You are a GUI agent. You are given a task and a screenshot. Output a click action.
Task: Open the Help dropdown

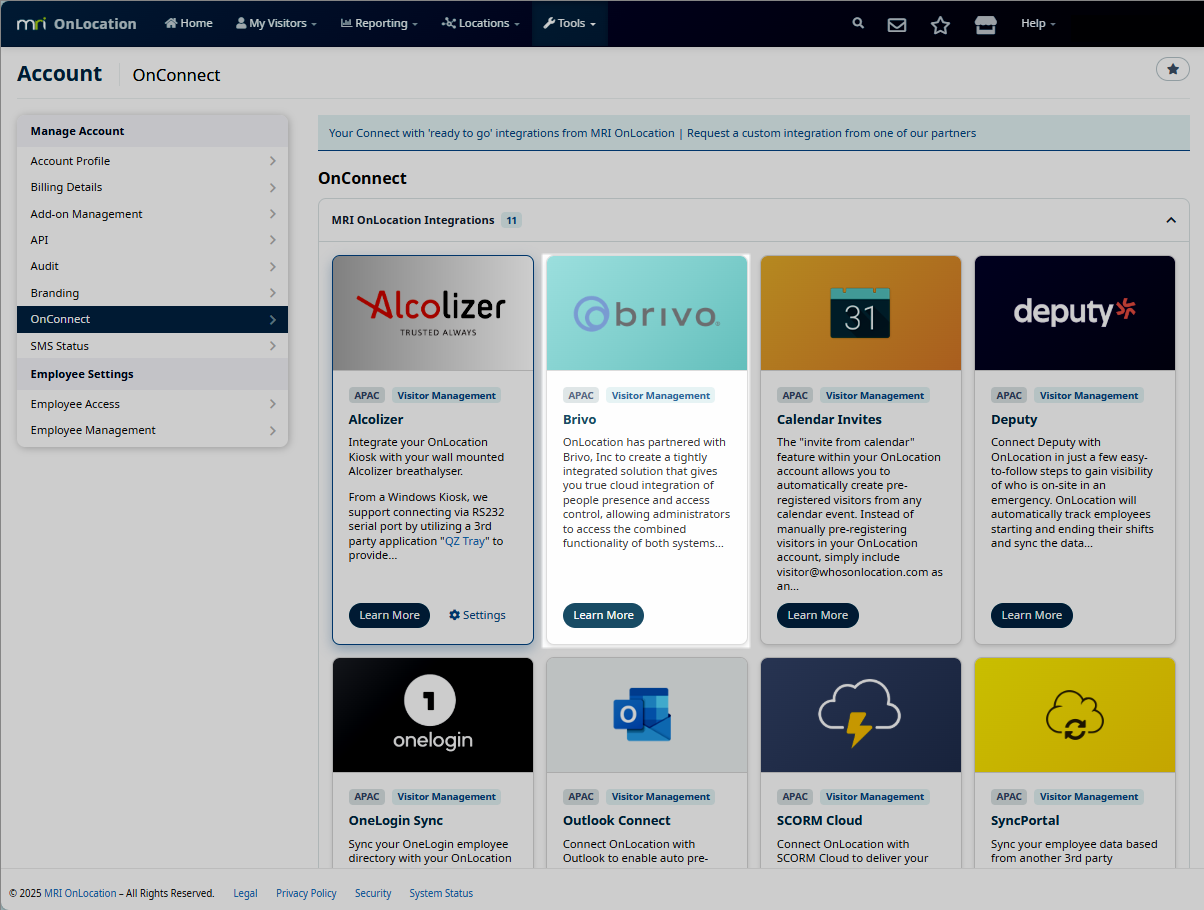(x=1037, y=23)
